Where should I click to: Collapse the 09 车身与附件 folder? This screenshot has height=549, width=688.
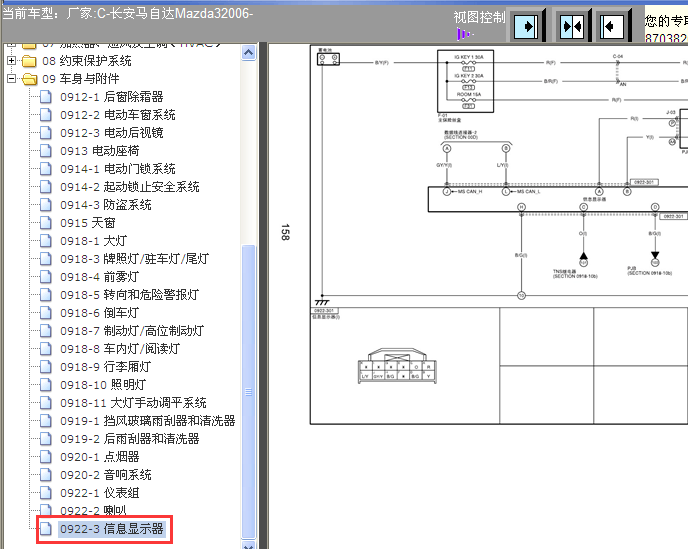click(12, 79)
